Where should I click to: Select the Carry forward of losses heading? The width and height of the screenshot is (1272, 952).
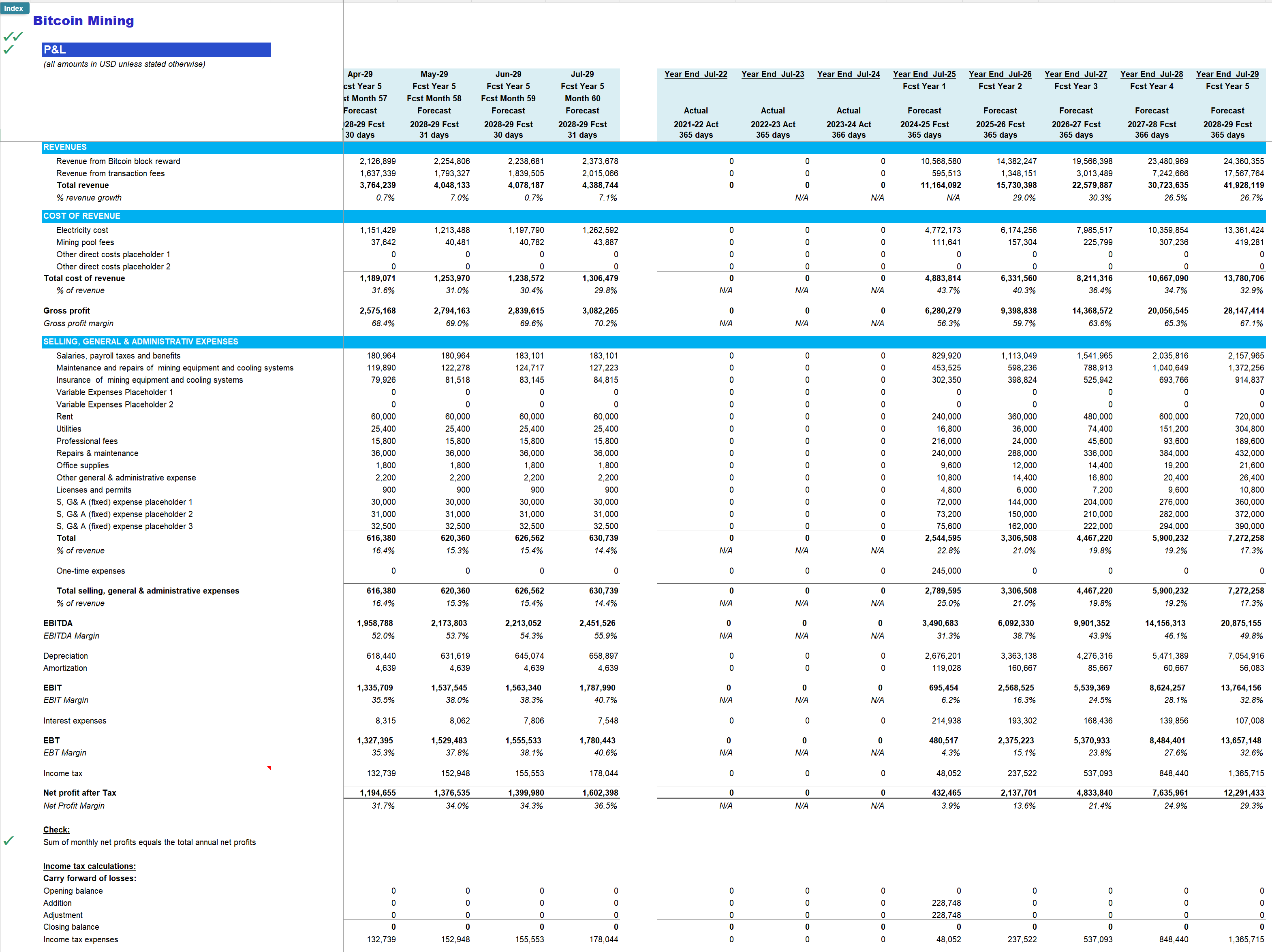tap(89, 878)
